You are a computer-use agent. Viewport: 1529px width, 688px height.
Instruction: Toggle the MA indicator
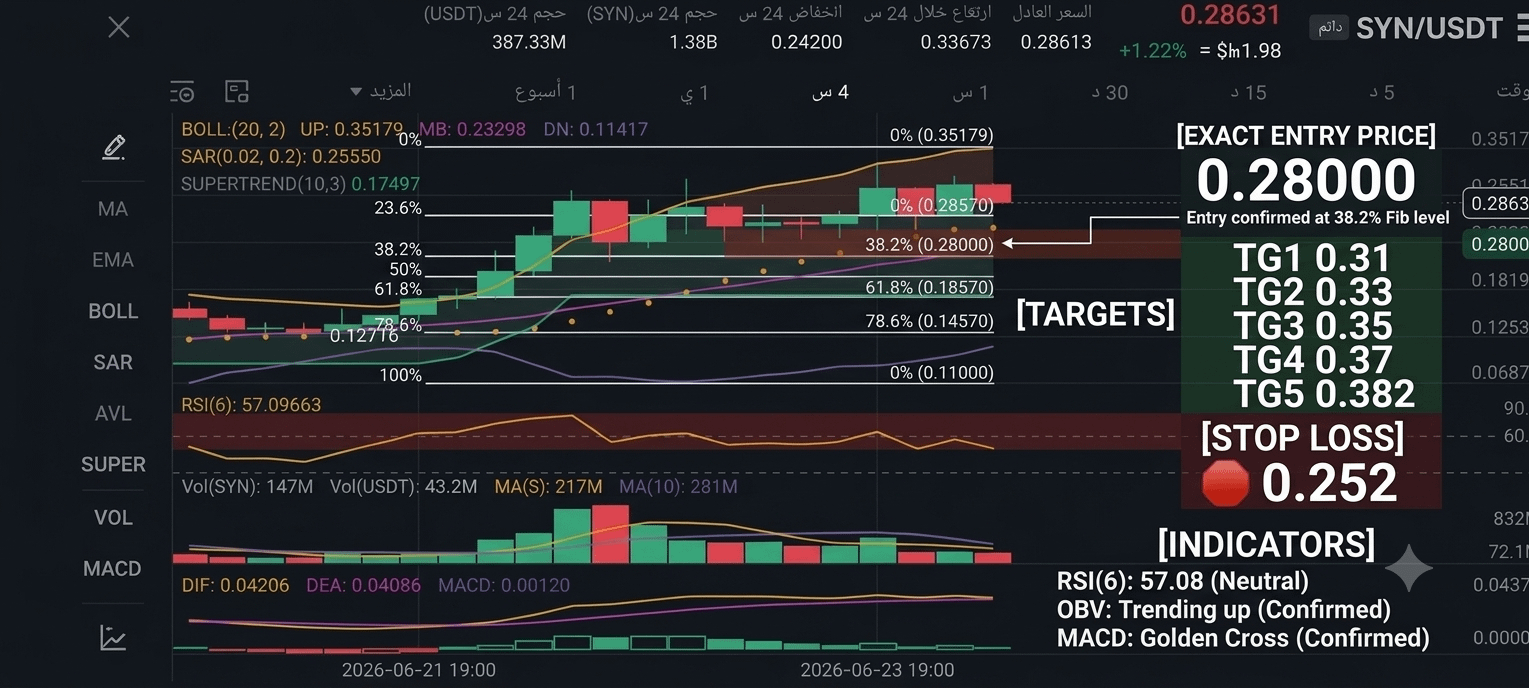(113, 209)
